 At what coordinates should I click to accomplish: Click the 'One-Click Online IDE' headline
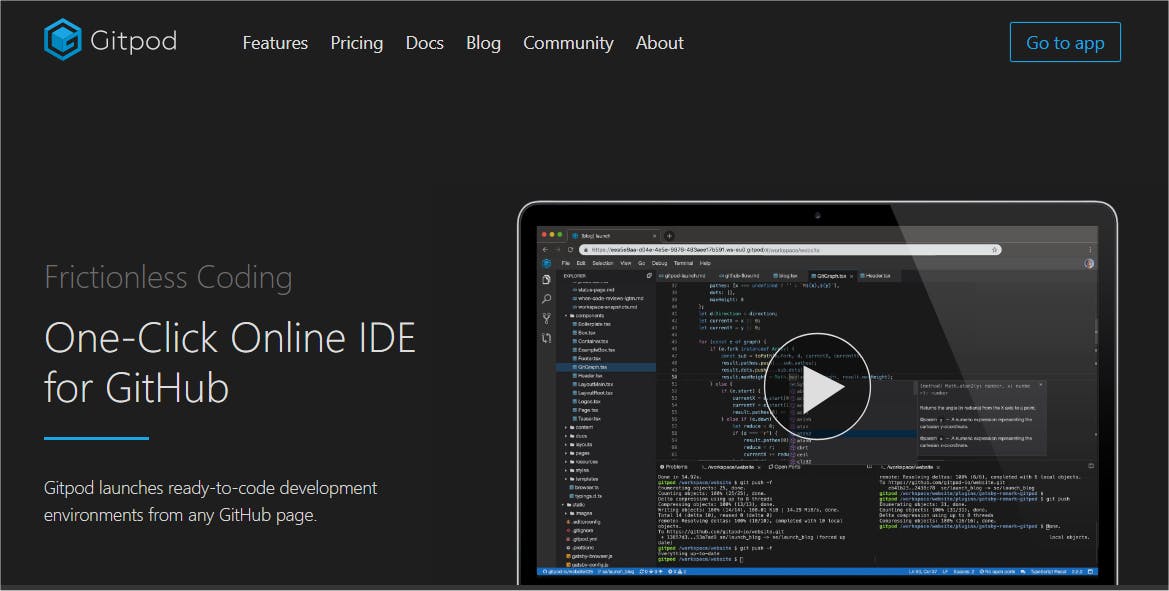click(230, 363)
